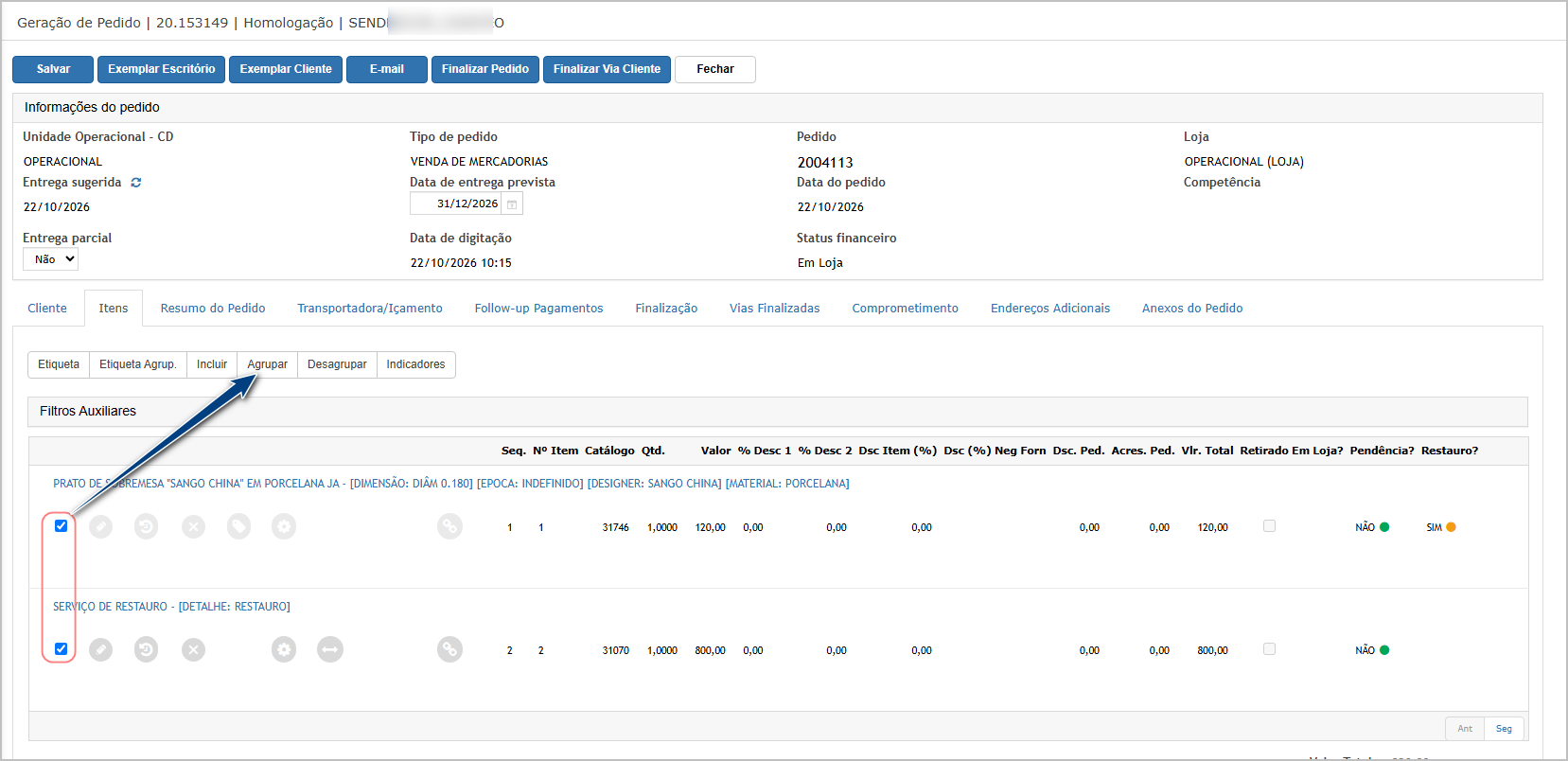Image resolution: width=1568 pixels, height=761 pixels.
Task: Click the tag label icon on the Prato de Sobremesa row
Action: pos(238,526)
